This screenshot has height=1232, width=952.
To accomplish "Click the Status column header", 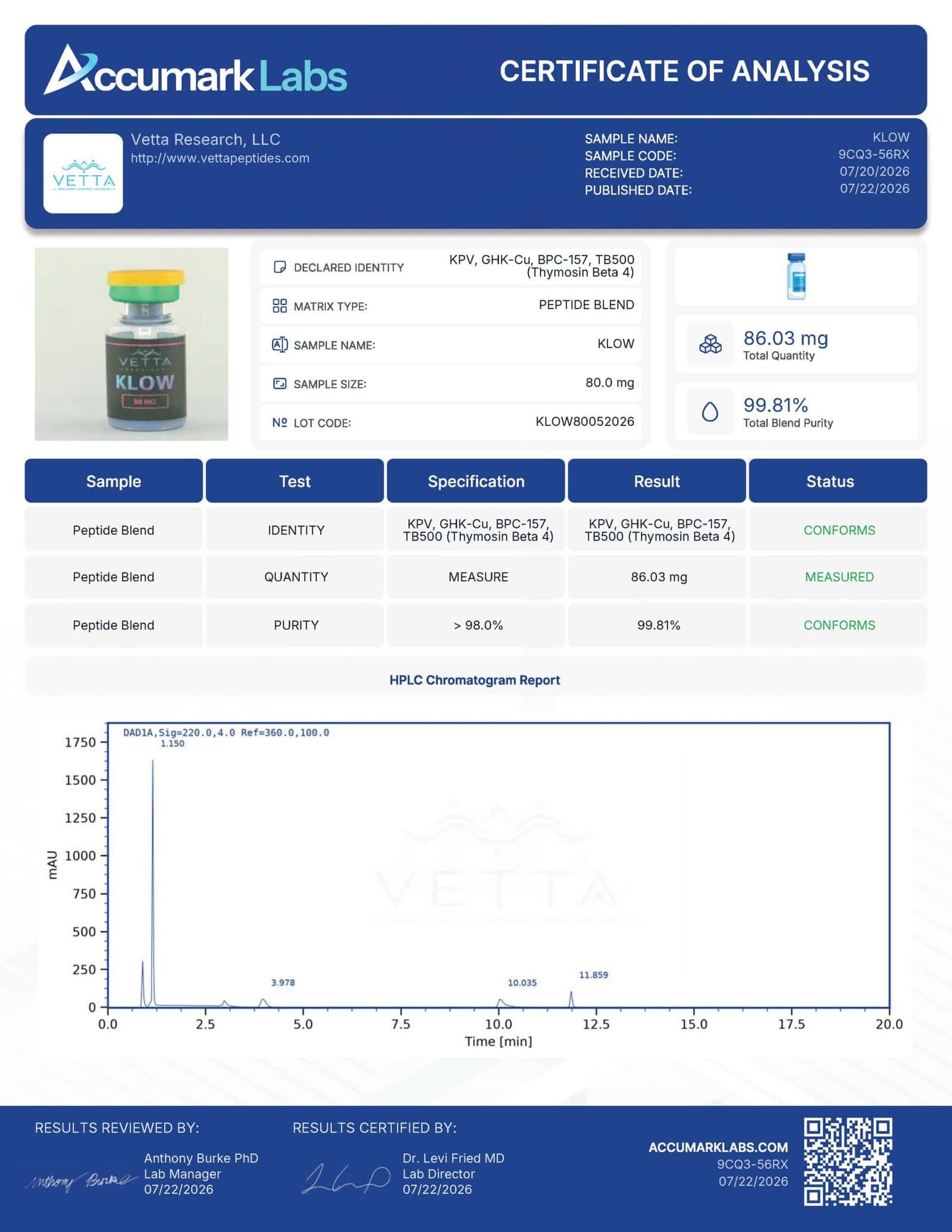I will pos(838,481).
